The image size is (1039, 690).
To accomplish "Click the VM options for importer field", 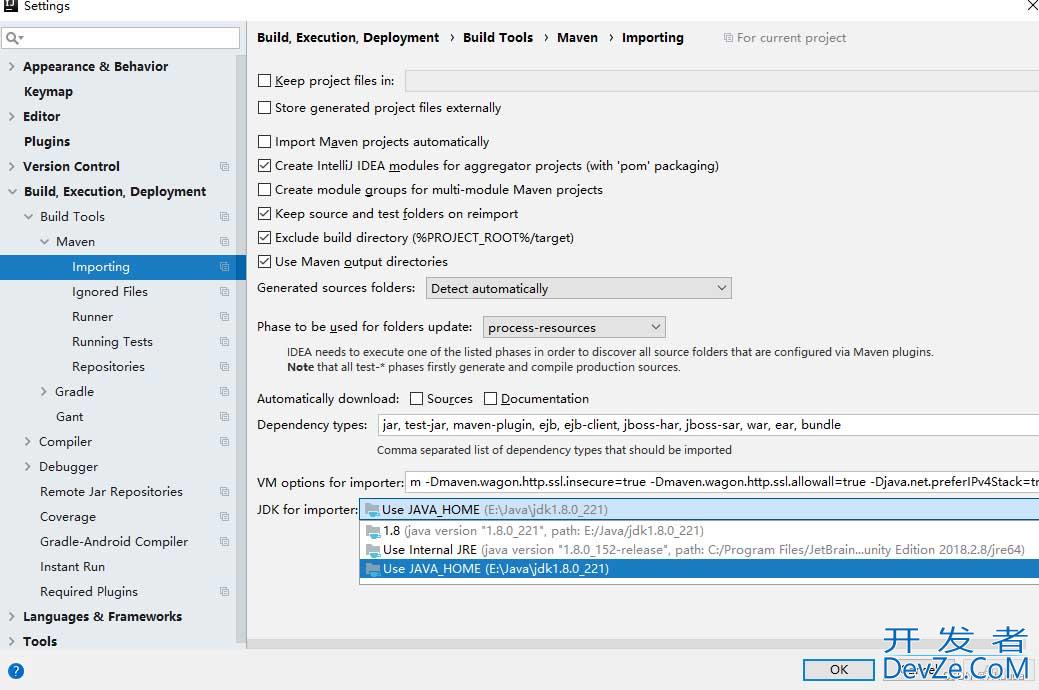I will point(720,482).
